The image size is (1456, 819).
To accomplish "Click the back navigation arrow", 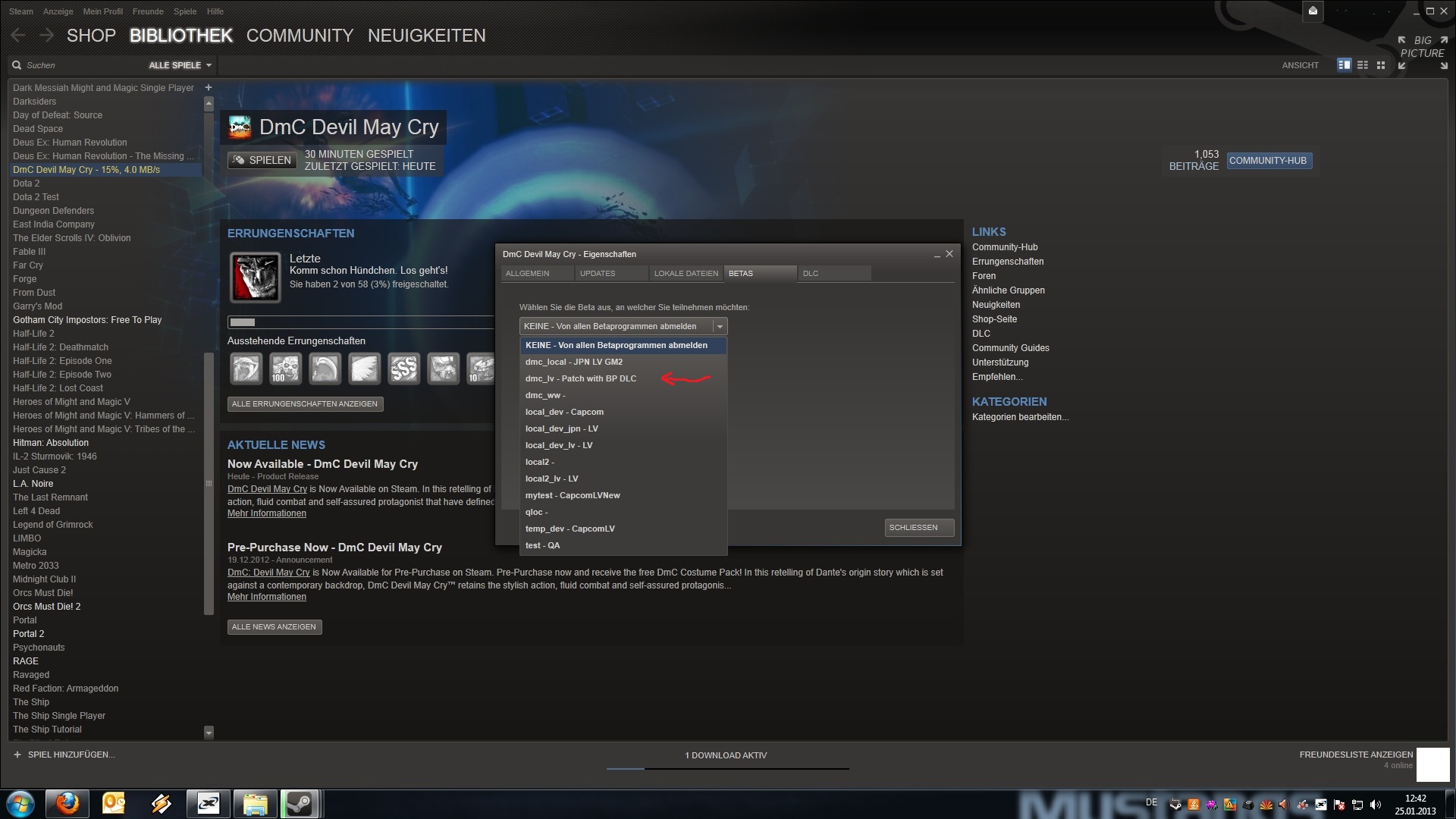I will (19, 36).
